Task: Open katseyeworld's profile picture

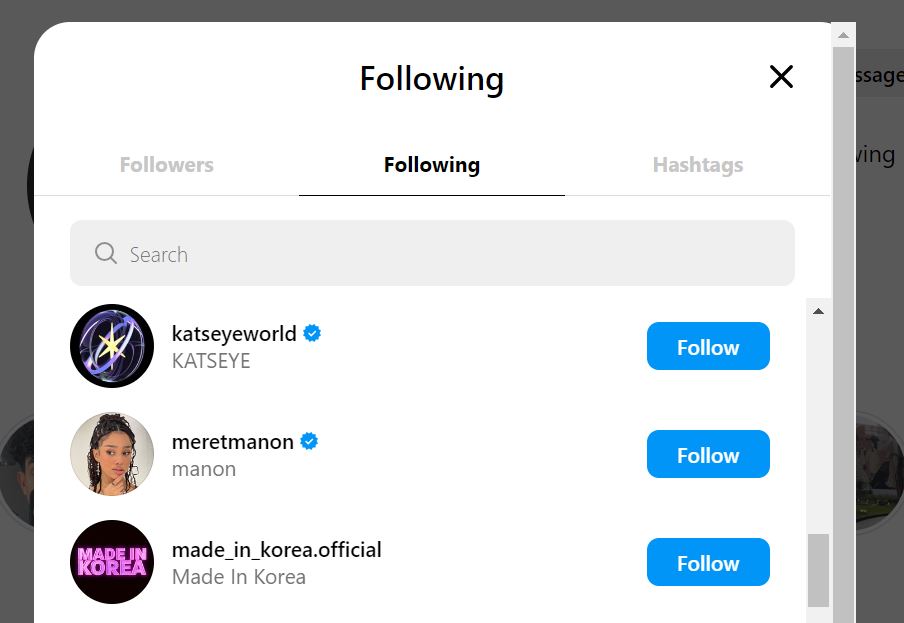Action: click(111, 345)
